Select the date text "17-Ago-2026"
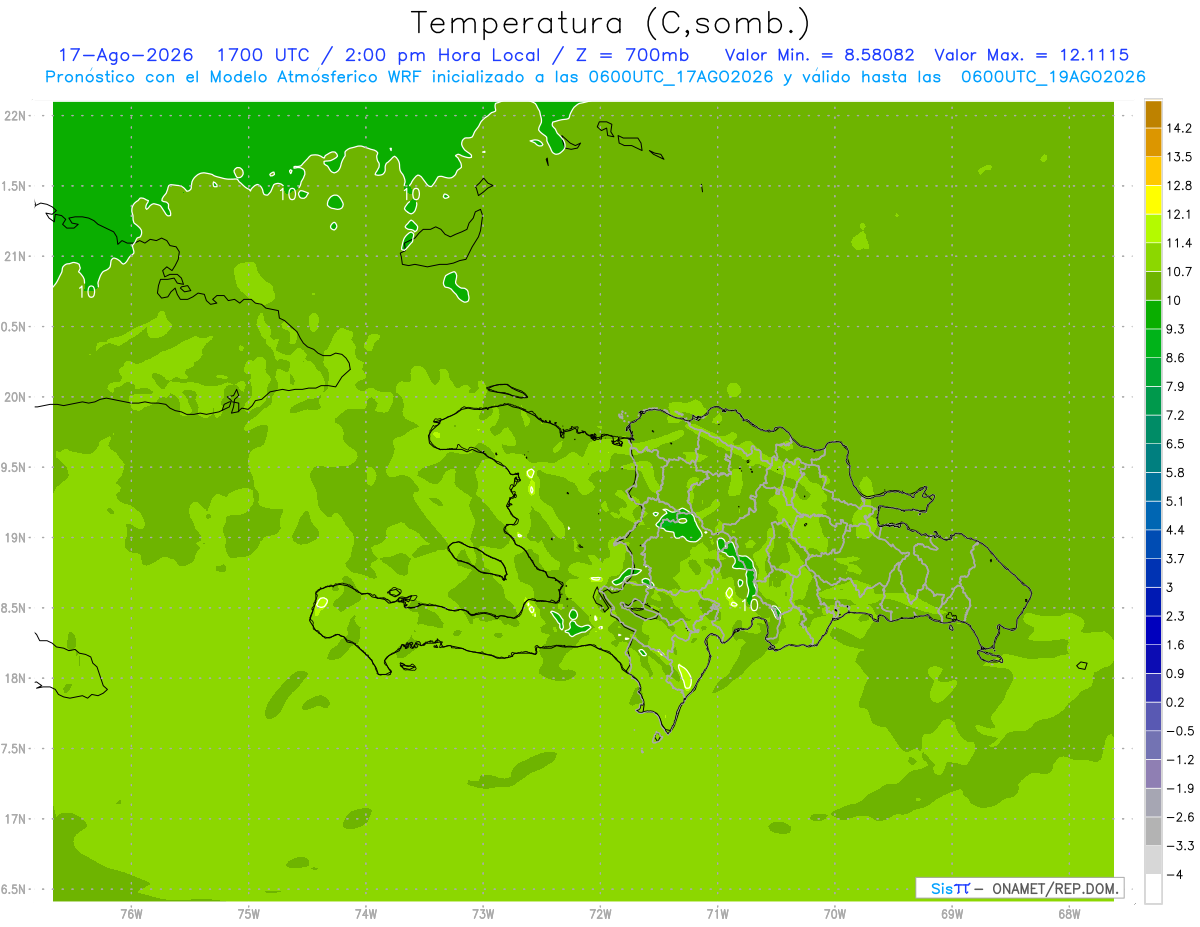The height and width of the screenshot is (927, 1200). (126, 55)
